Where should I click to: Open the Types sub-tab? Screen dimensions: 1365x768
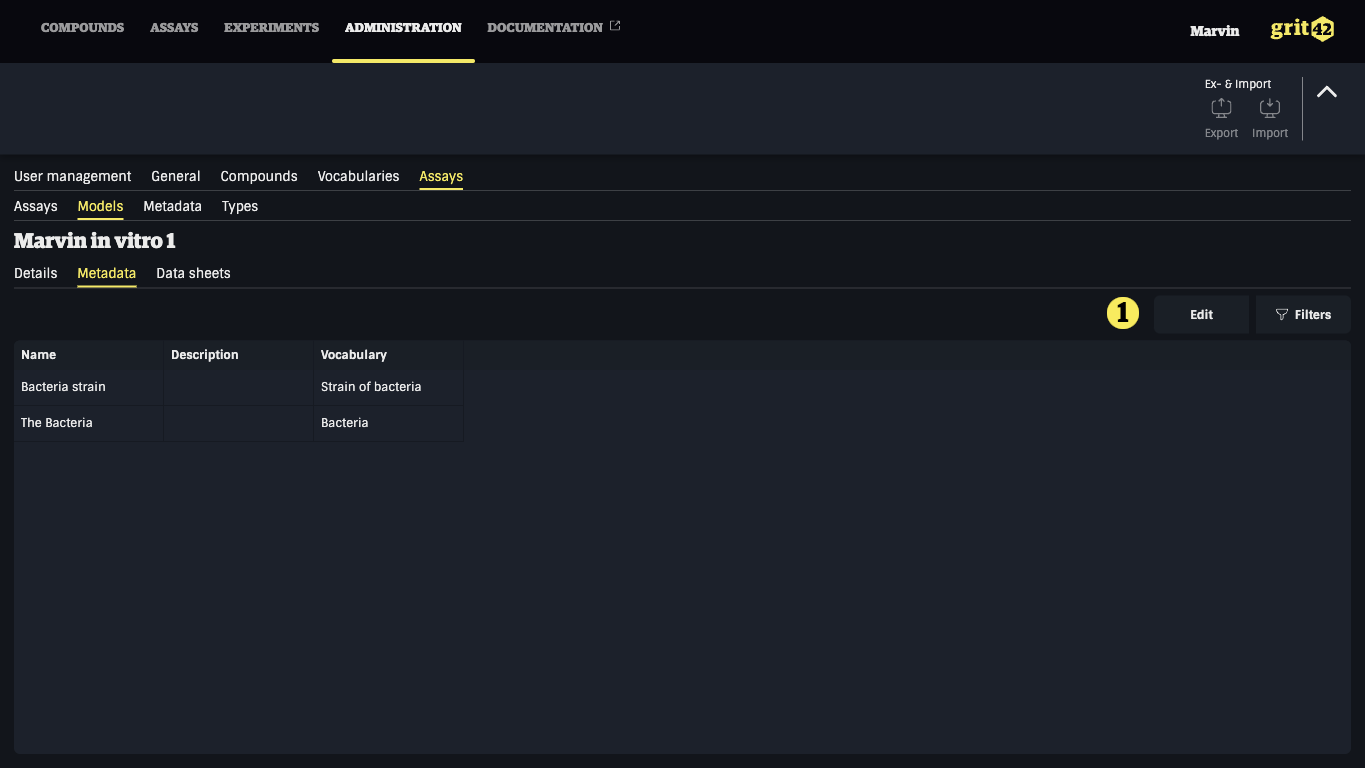coord(240,206)
